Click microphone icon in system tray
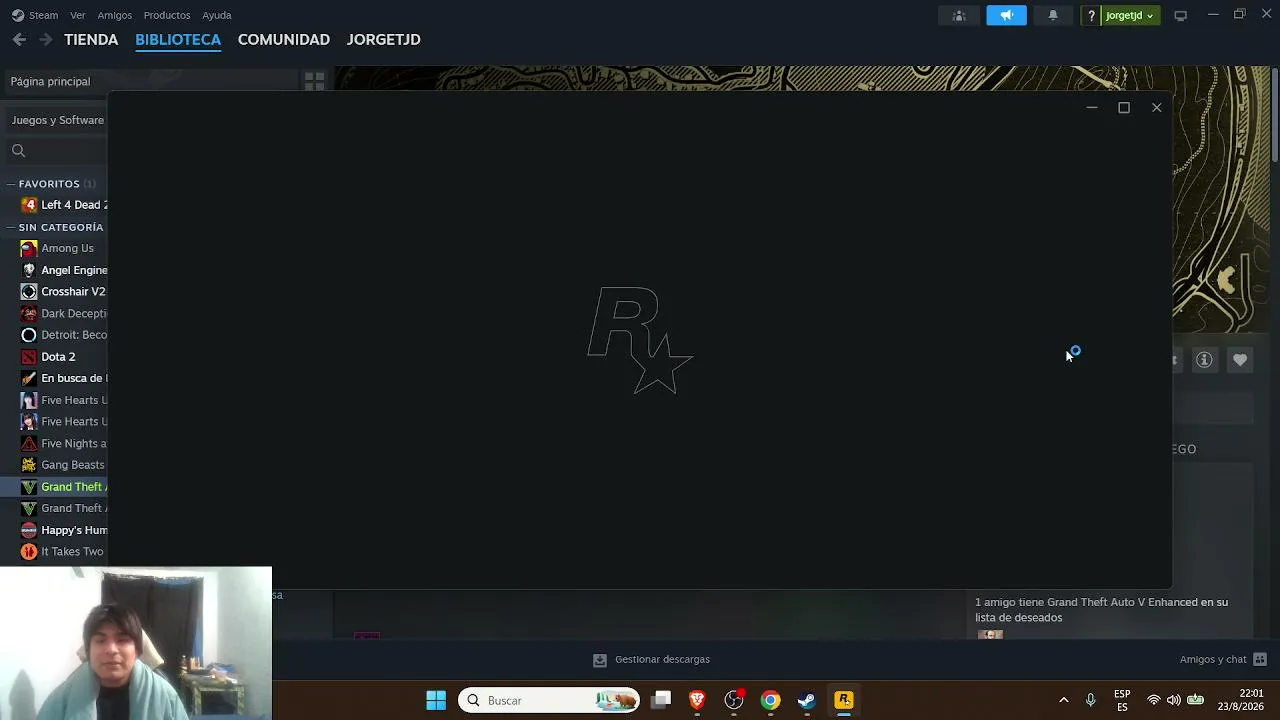Viewport: 1280px width, 720px height. click(1091, 700)
